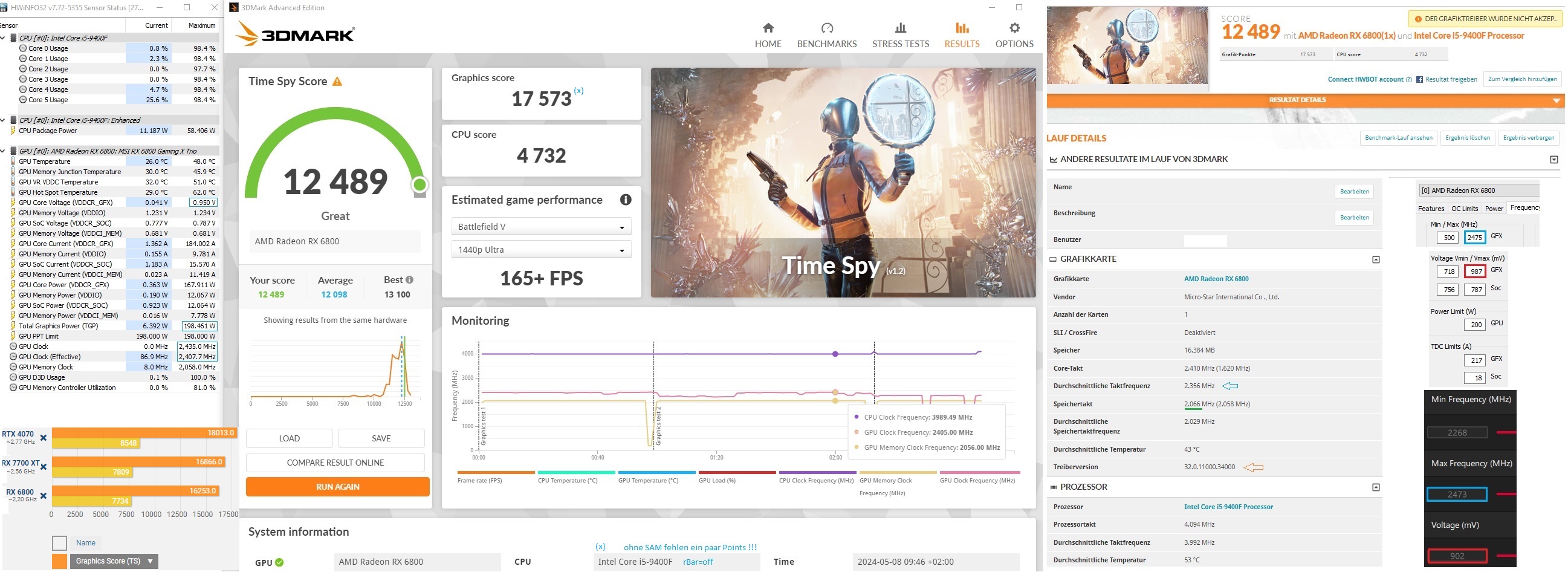Click the GPU D3D Usage sensor icon

click(x=13, y=378)
